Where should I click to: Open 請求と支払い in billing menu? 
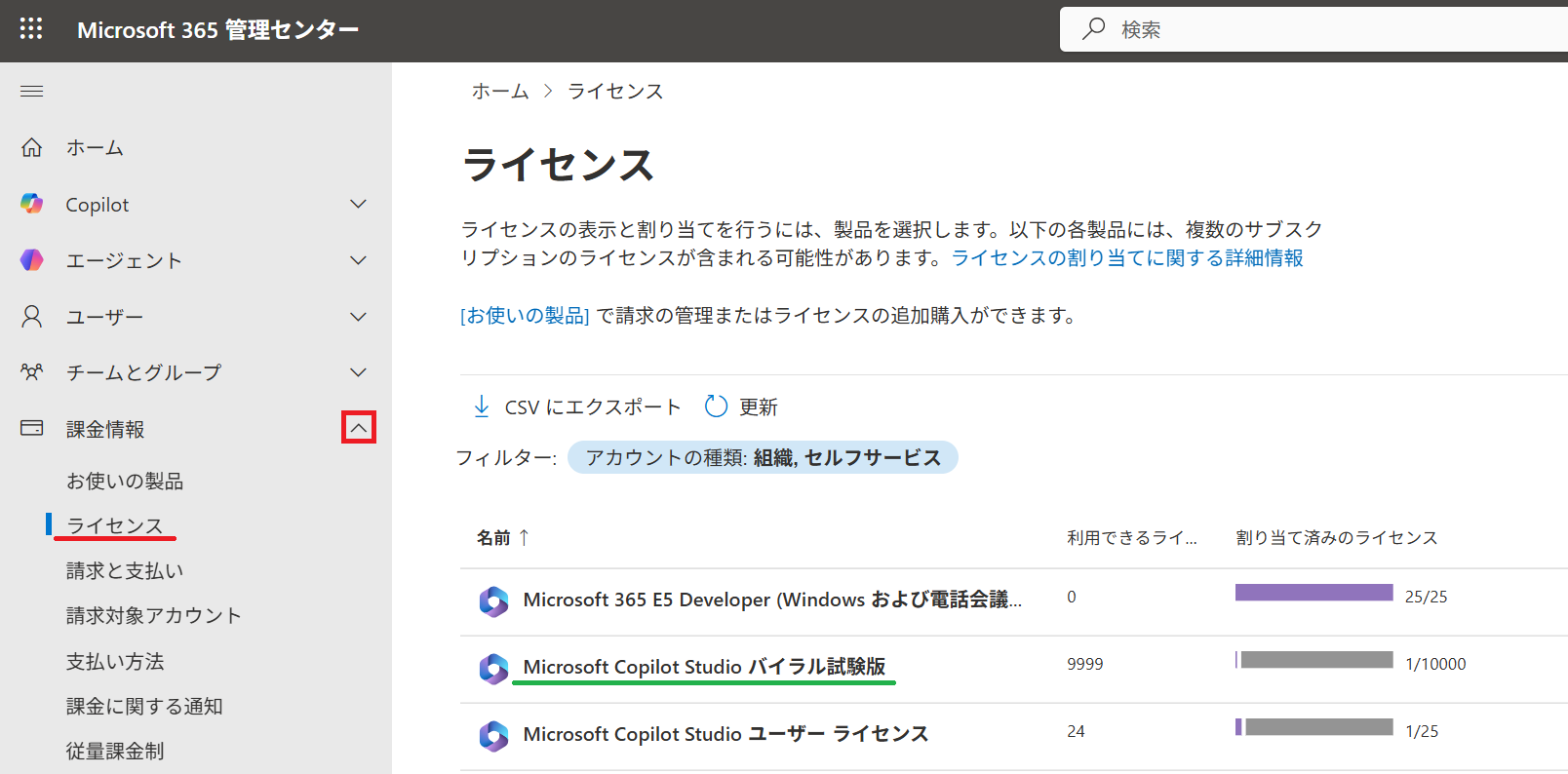pos(125,570)
